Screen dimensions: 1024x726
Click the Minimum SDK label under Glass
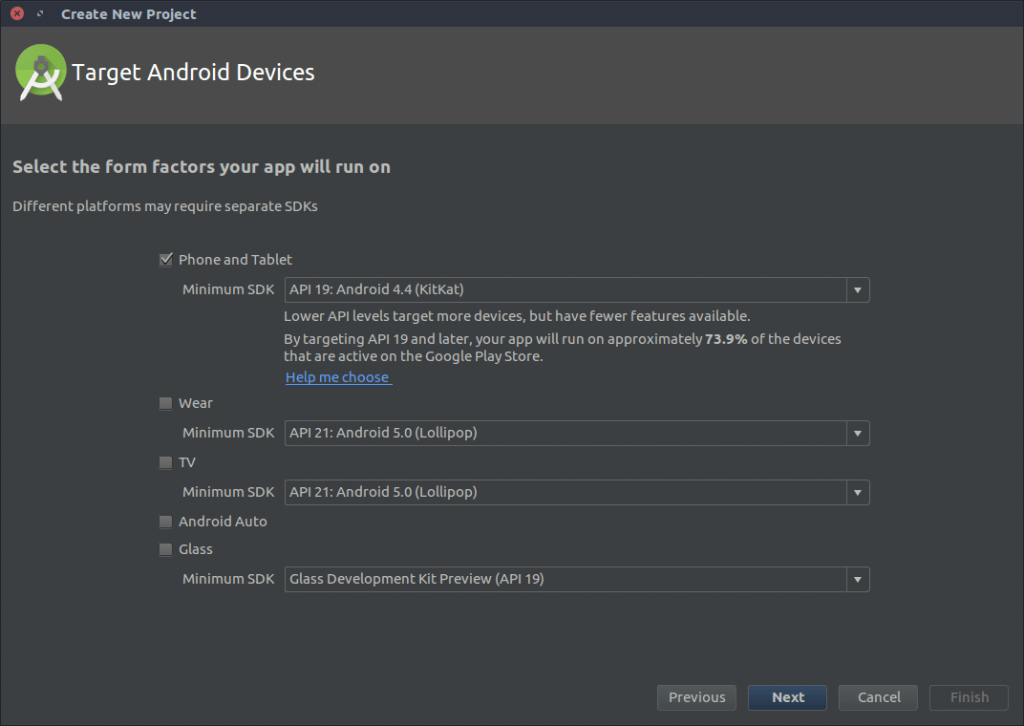click(228, 580)
